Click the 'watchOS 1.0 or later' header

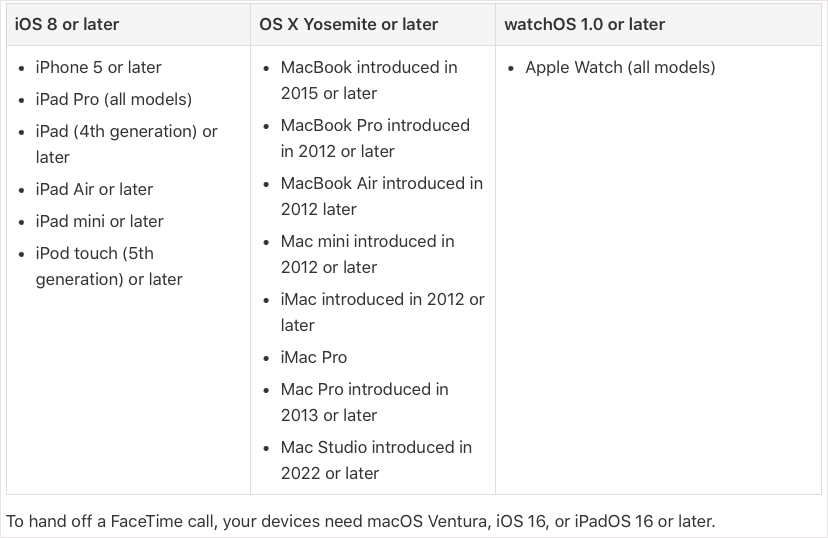(x=585, y=24)
